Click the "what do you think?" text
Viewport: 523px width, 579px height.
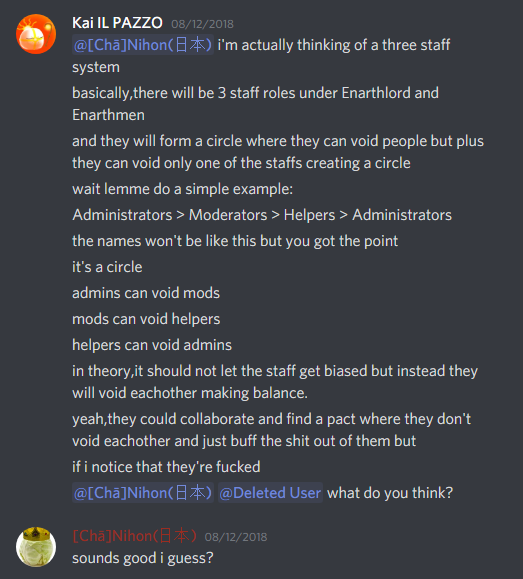click(x=390, y=493)
